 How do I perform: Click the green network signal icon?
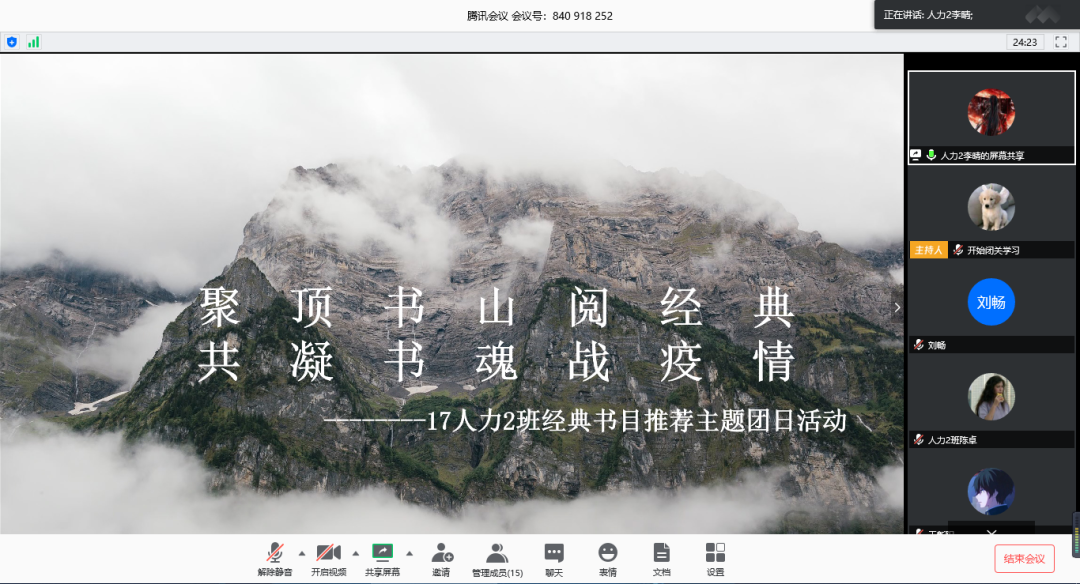[x=33, y=42]
